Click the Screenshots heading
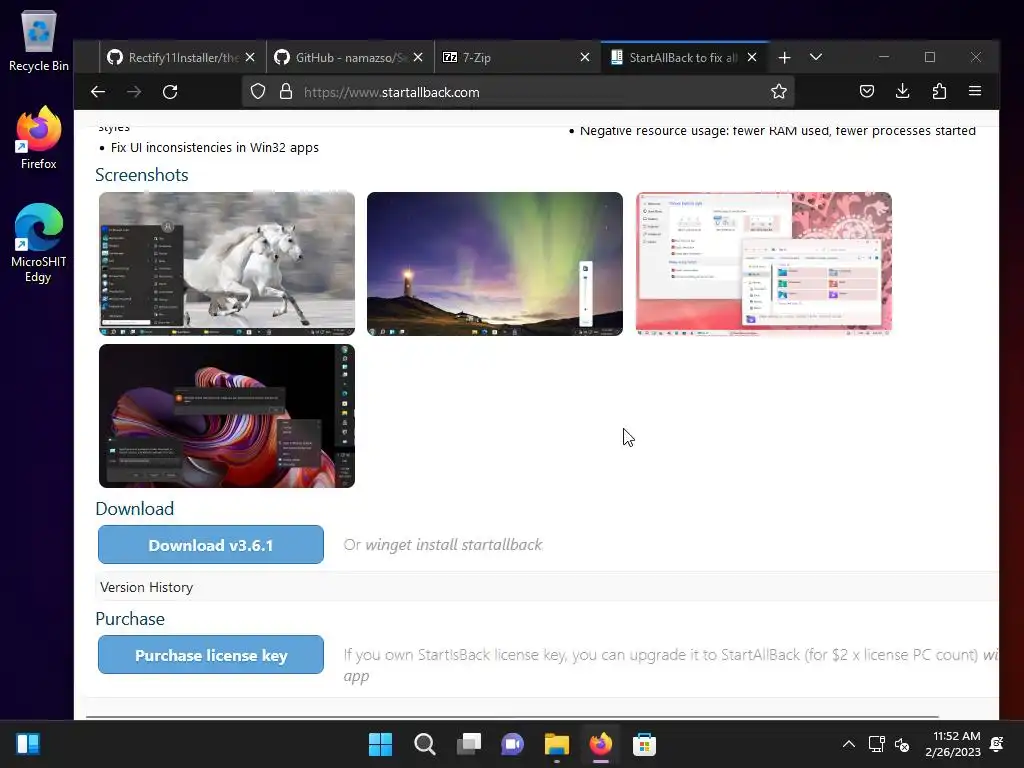This screenshot has width=1024, height=768. click(142, 175)
